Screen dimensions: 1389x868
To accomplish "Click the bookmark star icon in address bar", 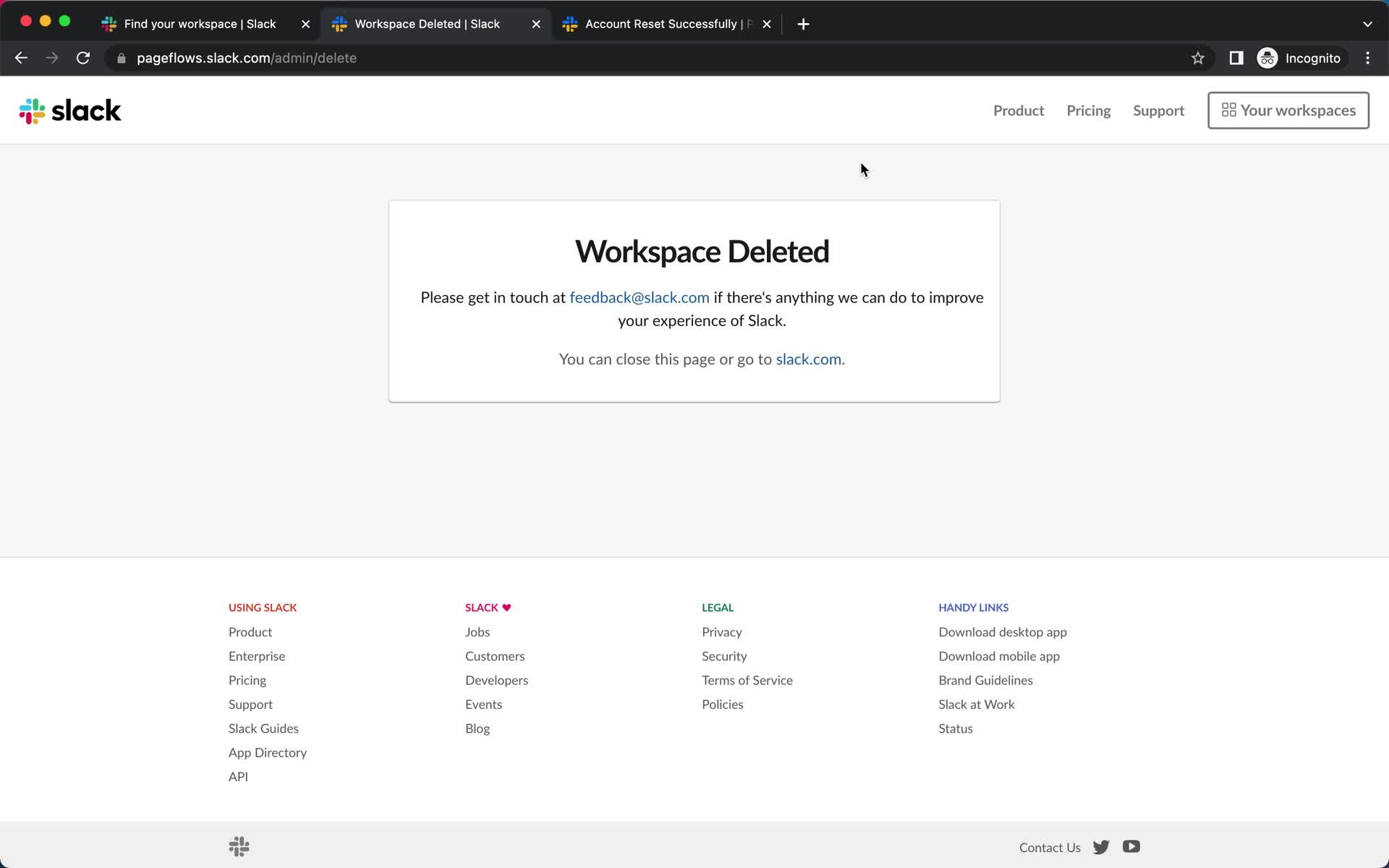I will click(1199, 58).
